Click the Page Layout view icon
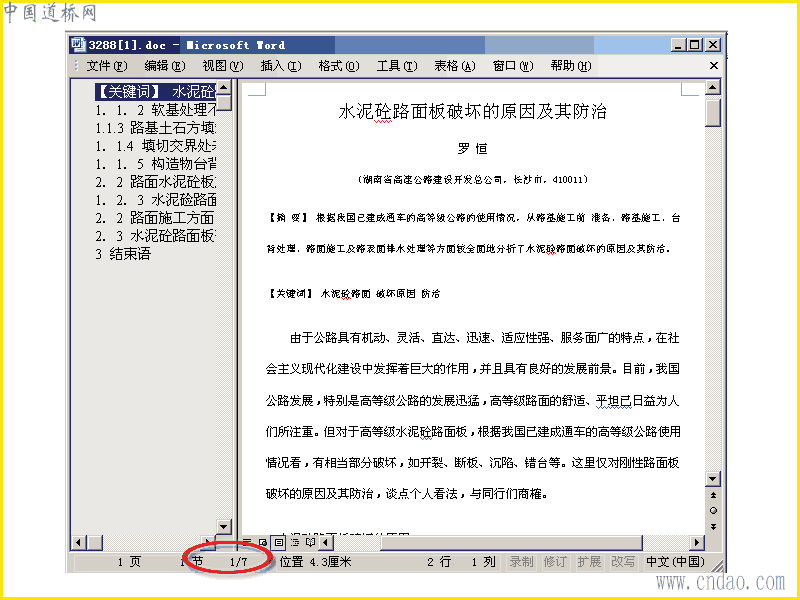The height and width of the screenshot is (600, 800). (x=279, y=541)
